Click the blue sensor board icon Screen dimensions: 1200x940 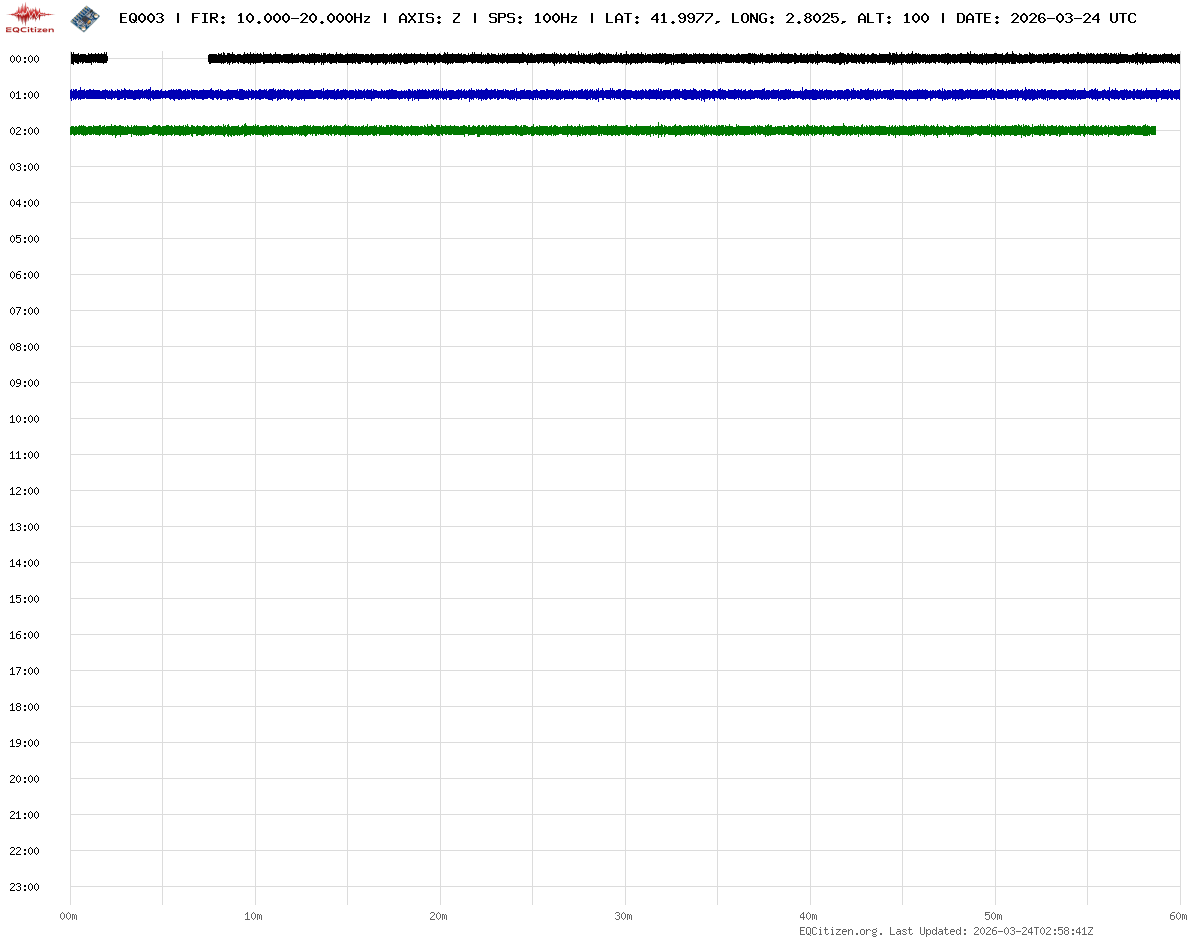[x=85, y=17]
